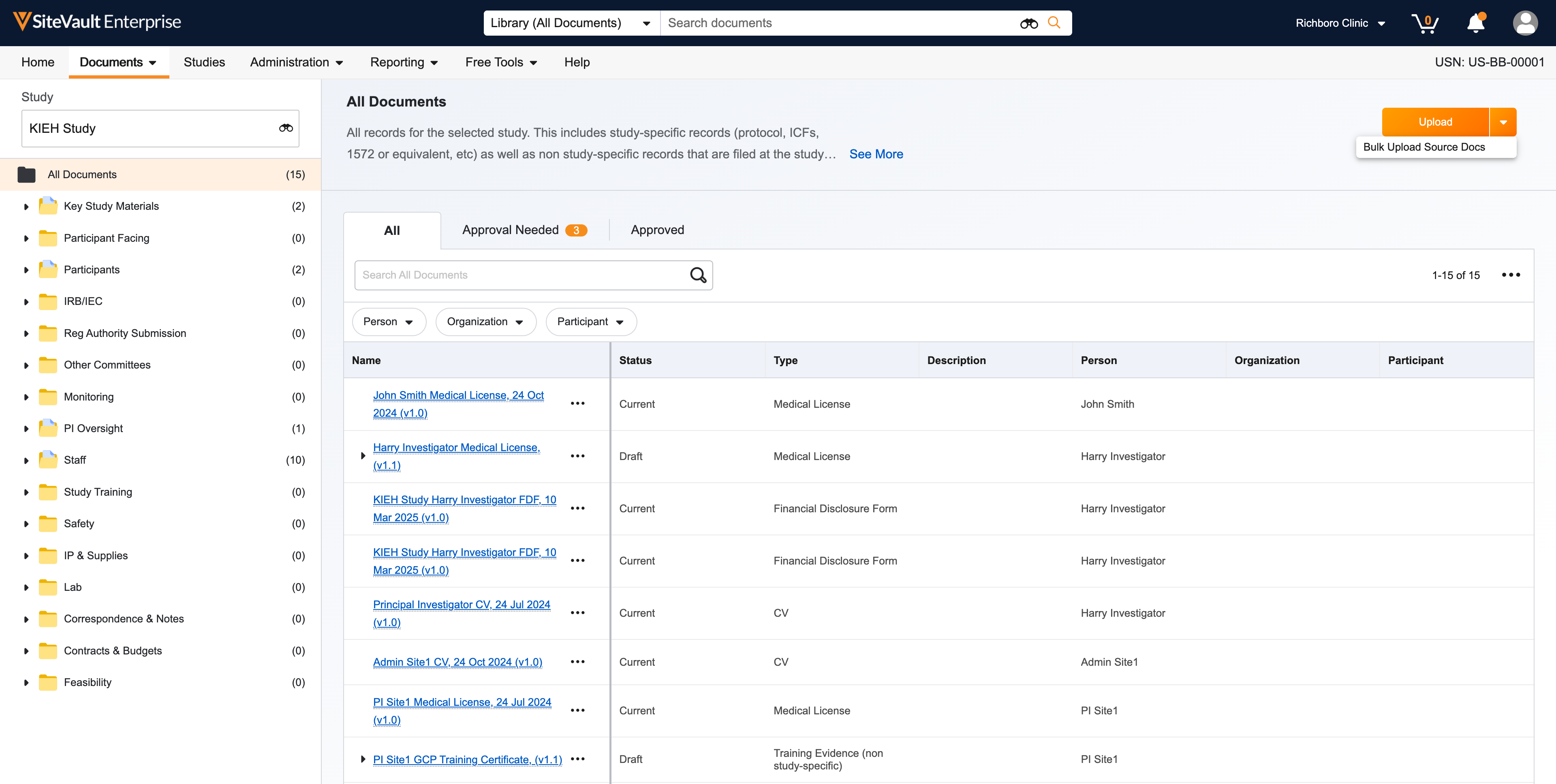
Task: Open the Free Tools menu
Action: [x=501, y=62]
